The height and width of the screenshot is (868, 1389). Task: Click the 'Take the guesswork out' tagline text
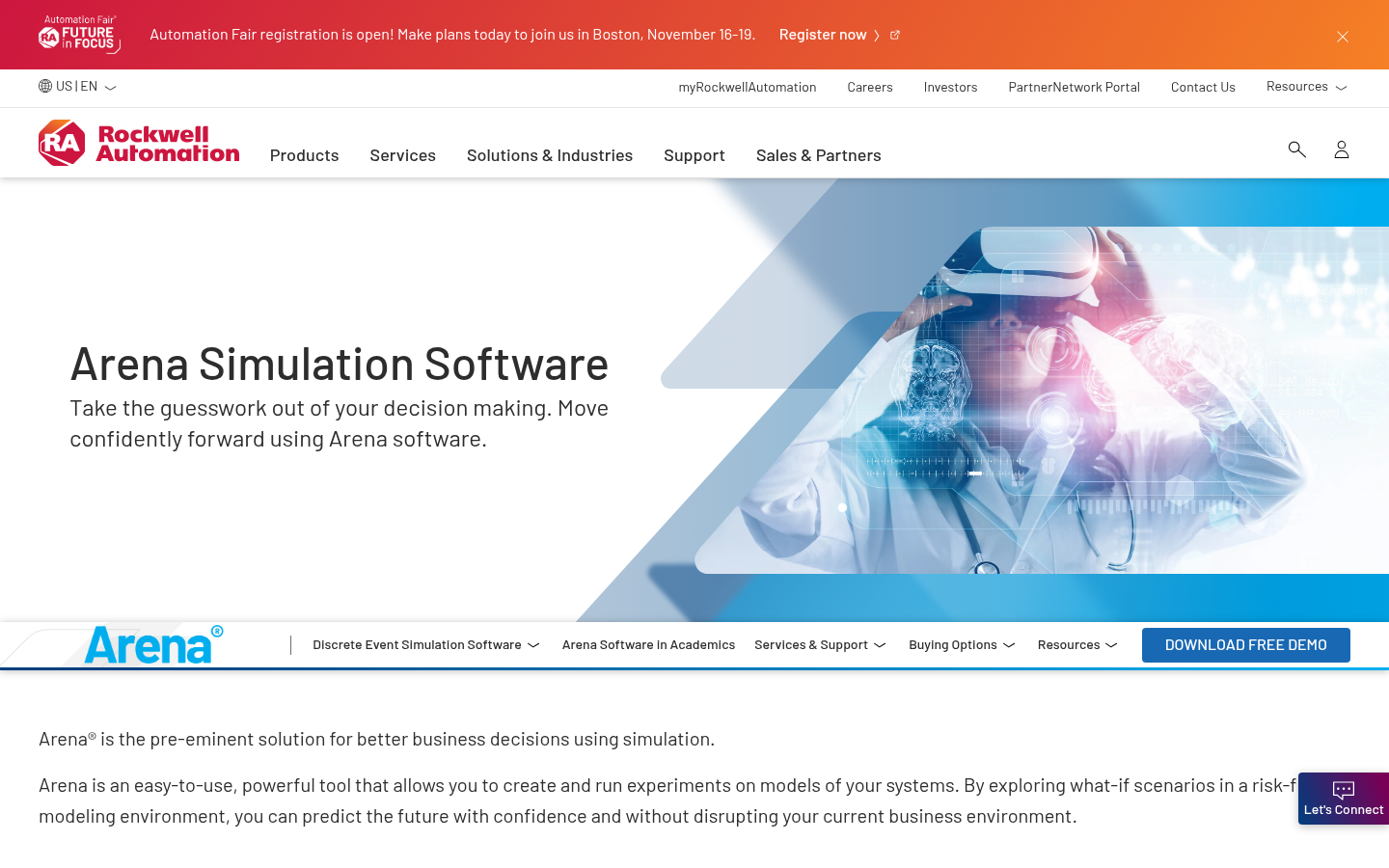tap(340, 423)
